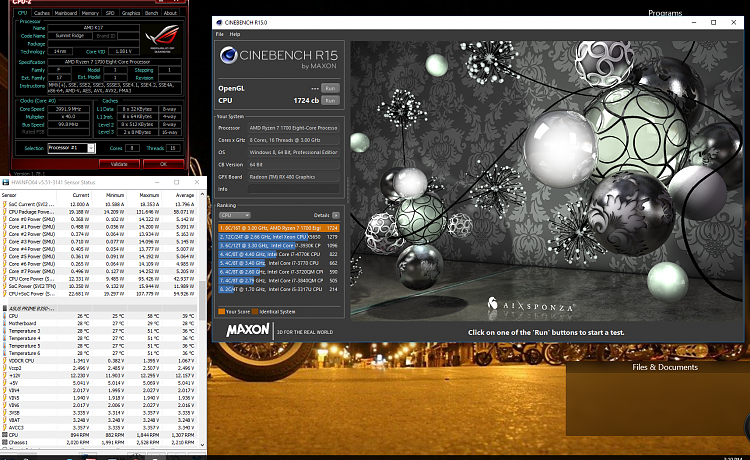Open the Processor #1 selection dropdown in CPU-Z
This screenshot has width=750, height=460.
[x=71, y=148]
